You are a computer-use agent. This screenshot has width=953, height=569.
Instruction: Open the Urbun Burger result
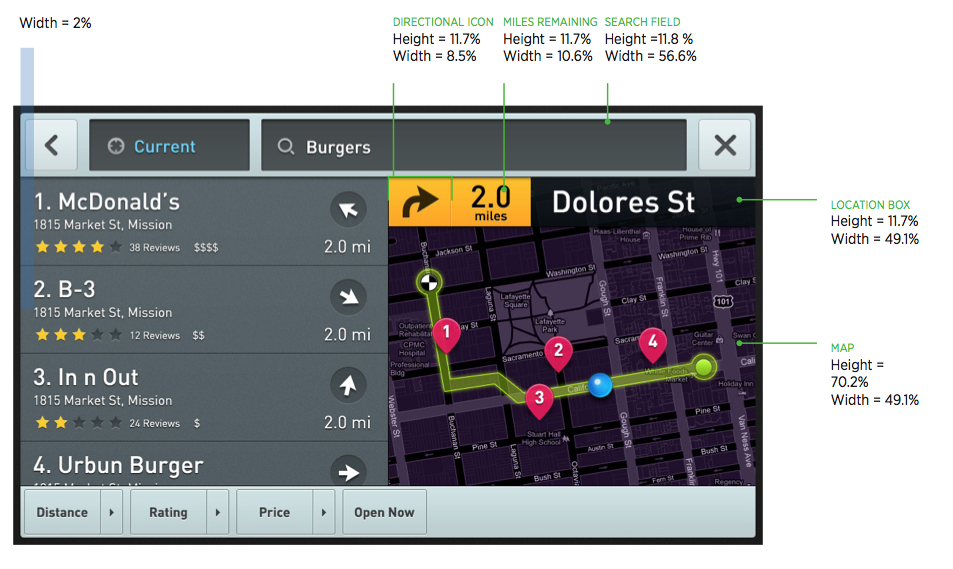coord(204,464)
